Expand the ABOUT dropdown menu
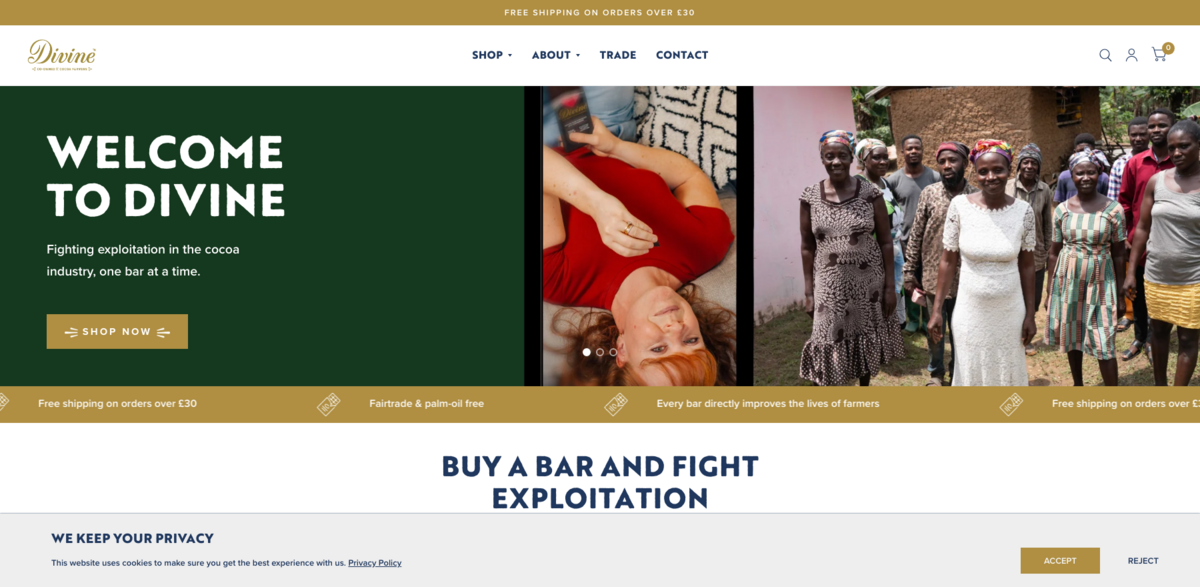This screenshot has width=1200, height=587. (x=556, y=55)
